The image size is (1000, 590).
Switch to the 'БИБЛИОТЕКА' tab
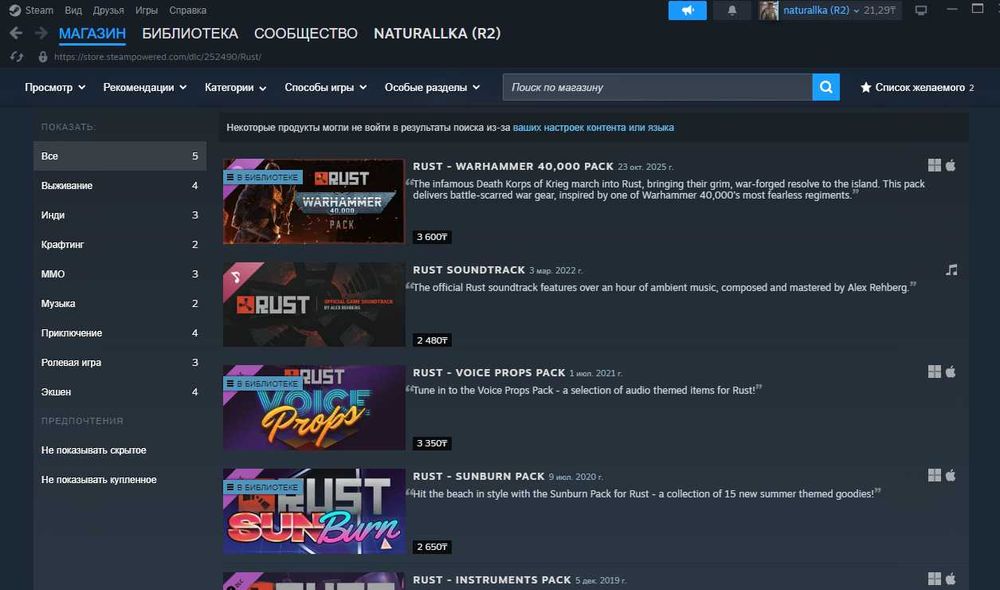[x=190, y=33]
